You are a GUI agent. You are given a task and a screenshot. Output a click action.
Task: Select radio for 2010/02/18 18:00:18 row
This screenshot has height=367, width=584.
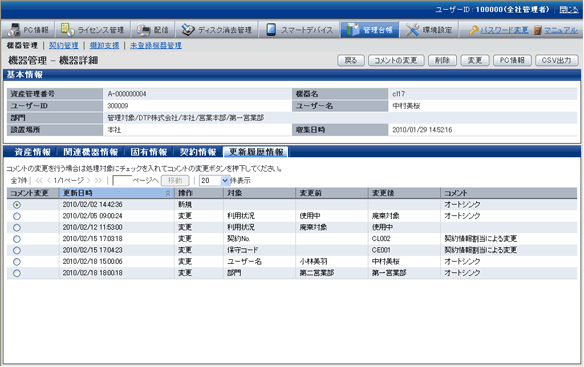point(17,273)
